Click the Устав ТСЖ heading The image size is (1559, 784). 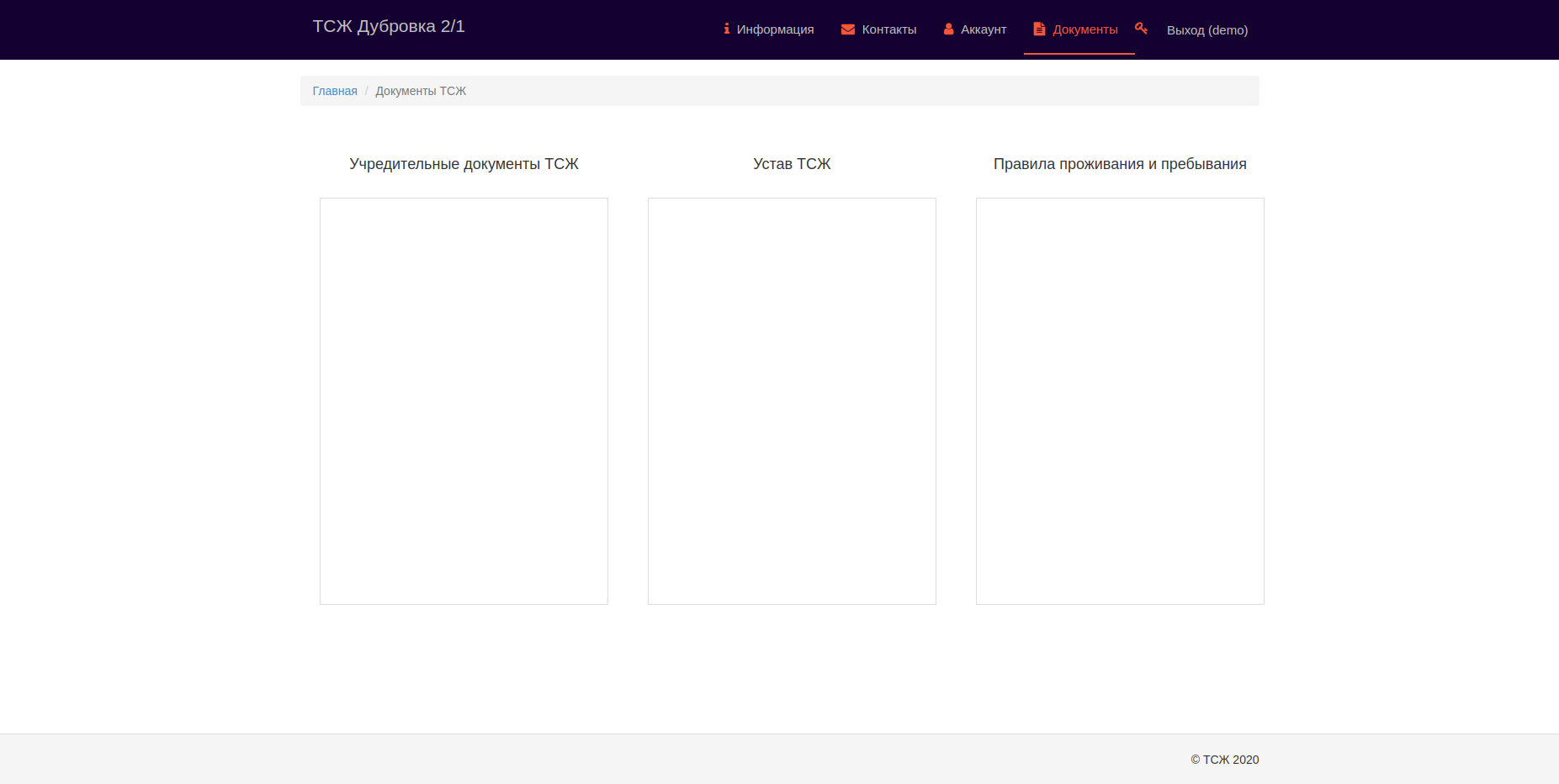coord(792,164)
